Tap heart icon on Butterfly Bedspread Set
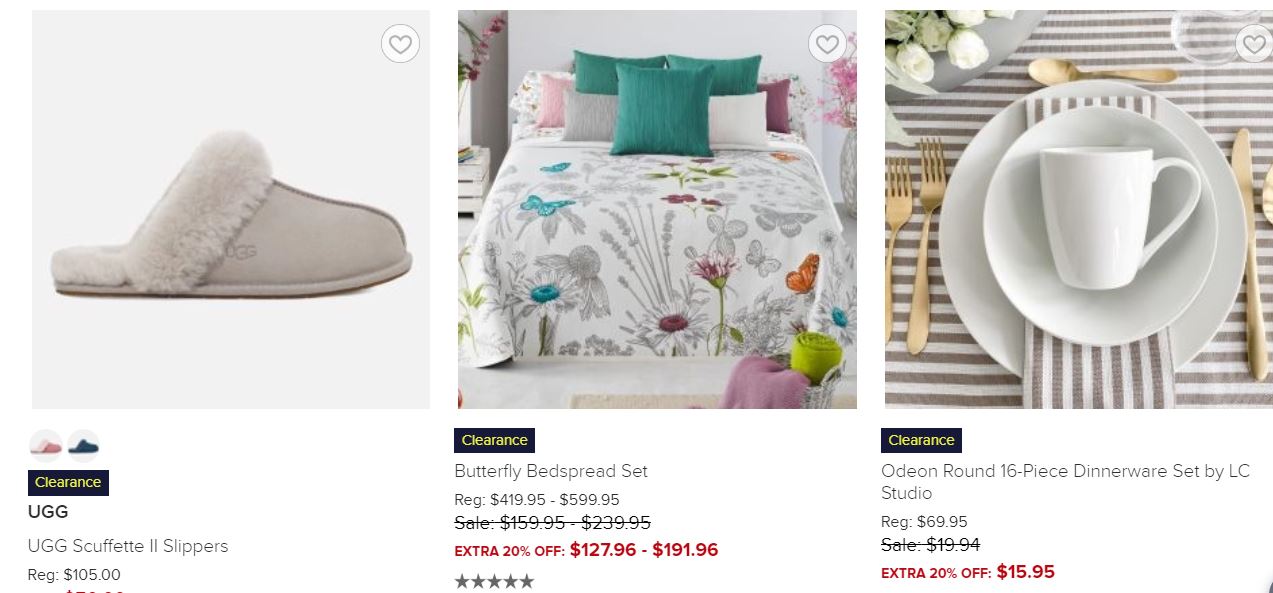Viewport: 1273px width, 593px height. tap(827, 44)
